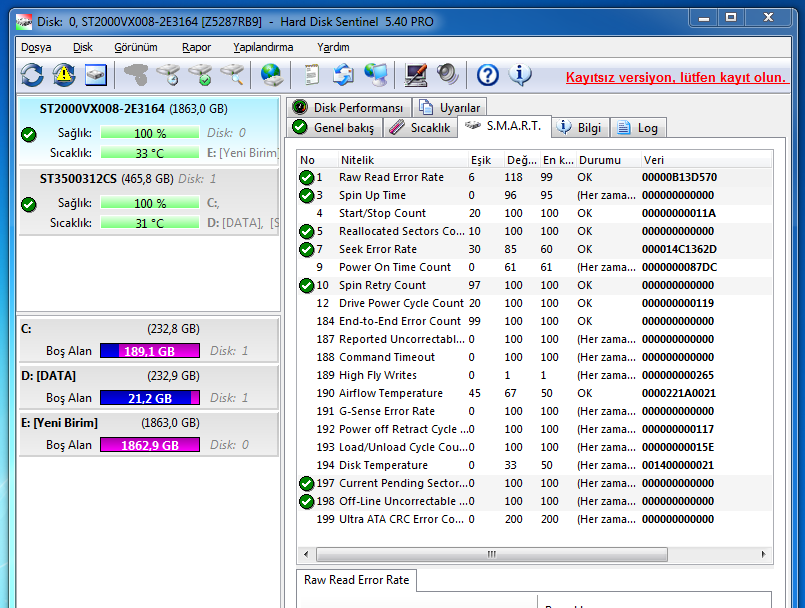The width and height of the screenshot is (805, 608).
Task: Click the ST2000VX008 health bar showing 100 %
Action: click(x=150, y=133)
